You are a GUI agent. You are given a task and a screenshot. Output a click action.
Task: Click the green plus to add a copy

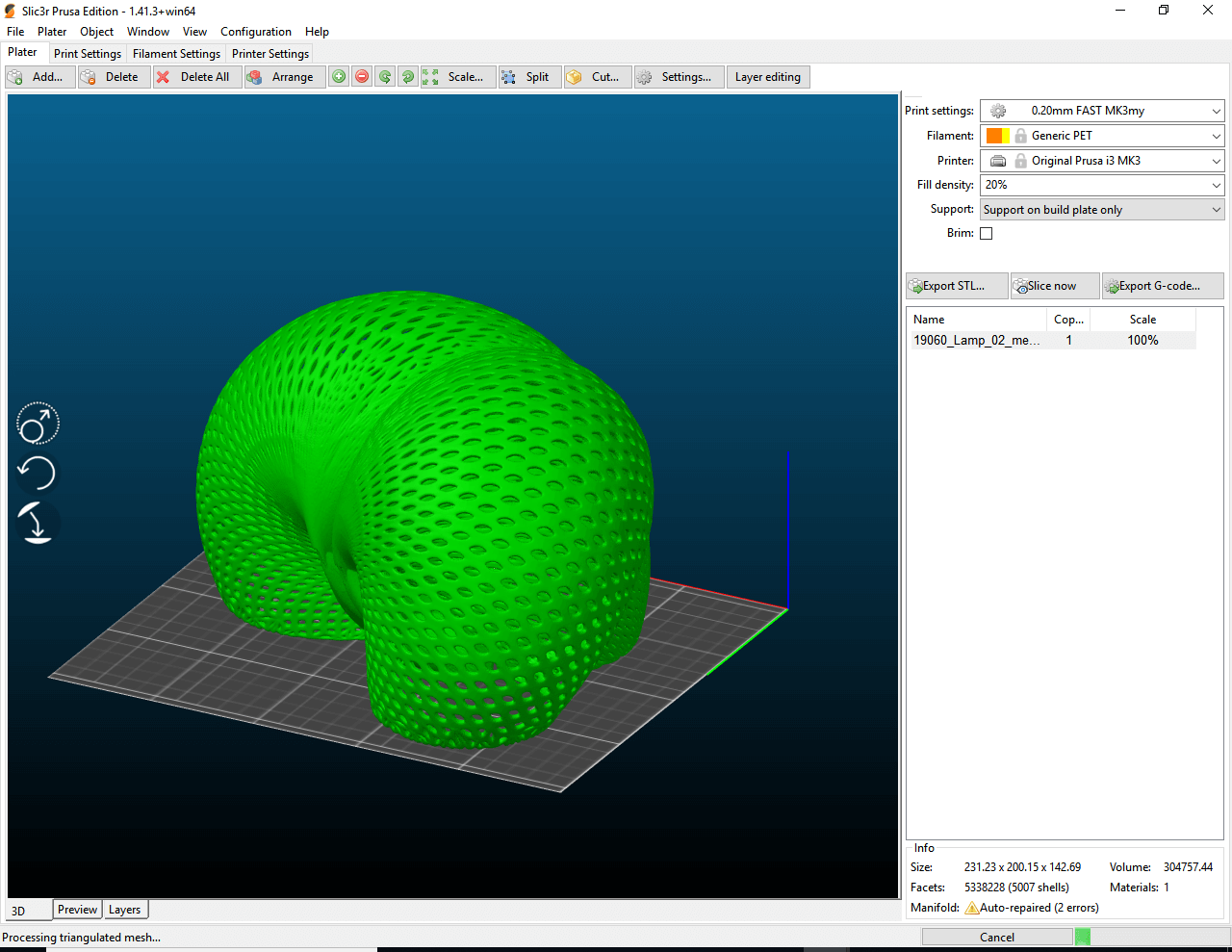tap(339, 77)
